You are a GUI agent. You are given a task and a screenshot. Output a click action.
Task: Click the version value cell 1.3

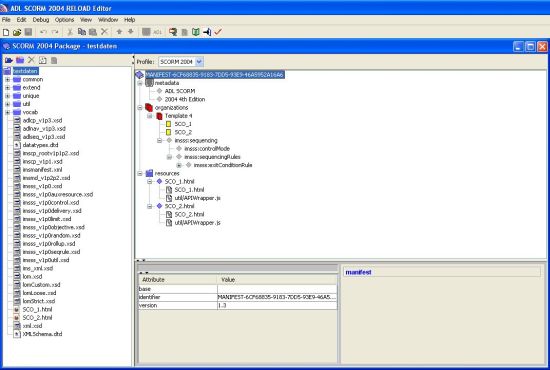pos(277,305)
